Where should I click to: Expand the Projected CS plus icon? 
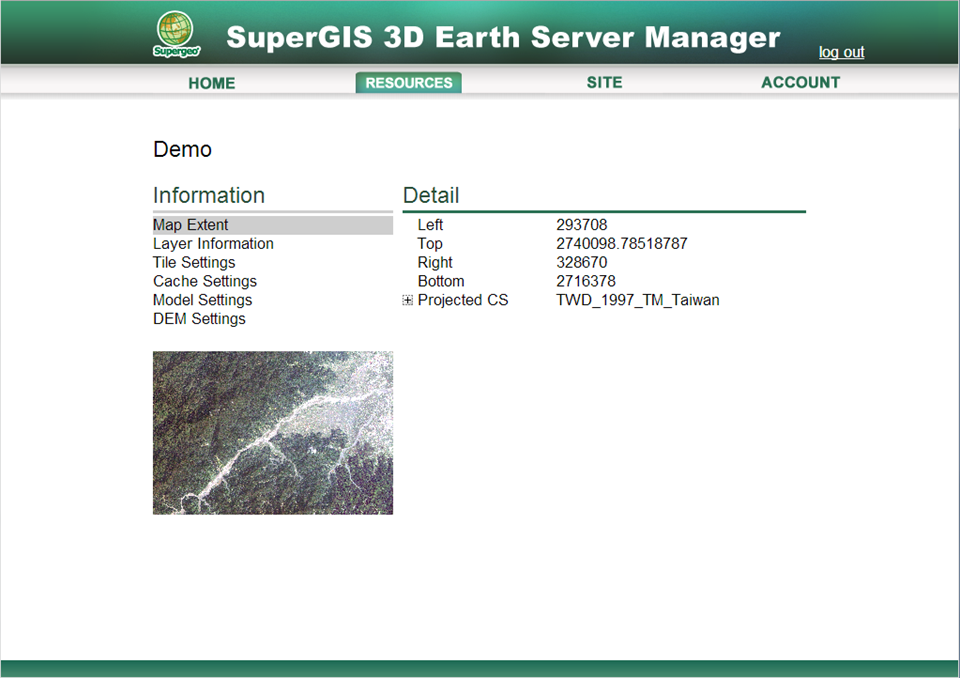pyautogui.click(x=408, y=300)
